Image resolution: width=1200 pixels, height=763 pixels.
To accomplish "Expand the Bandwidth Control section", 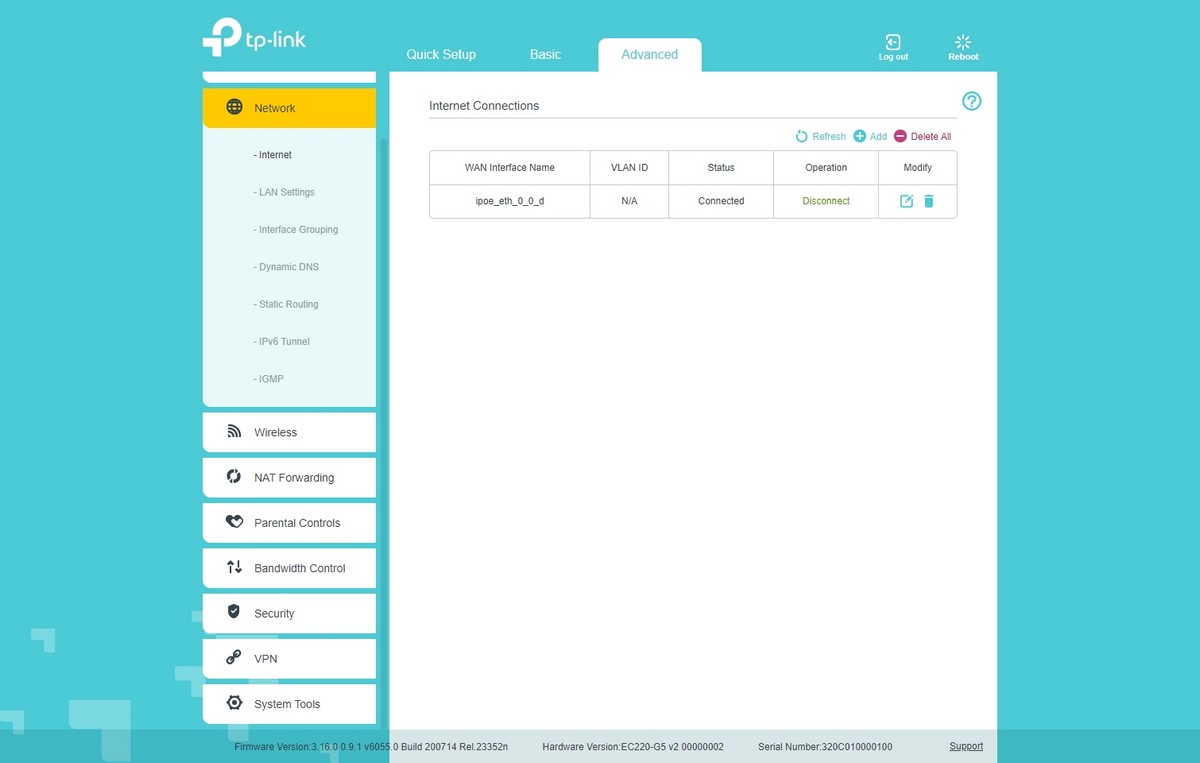I will coord(289,568).
